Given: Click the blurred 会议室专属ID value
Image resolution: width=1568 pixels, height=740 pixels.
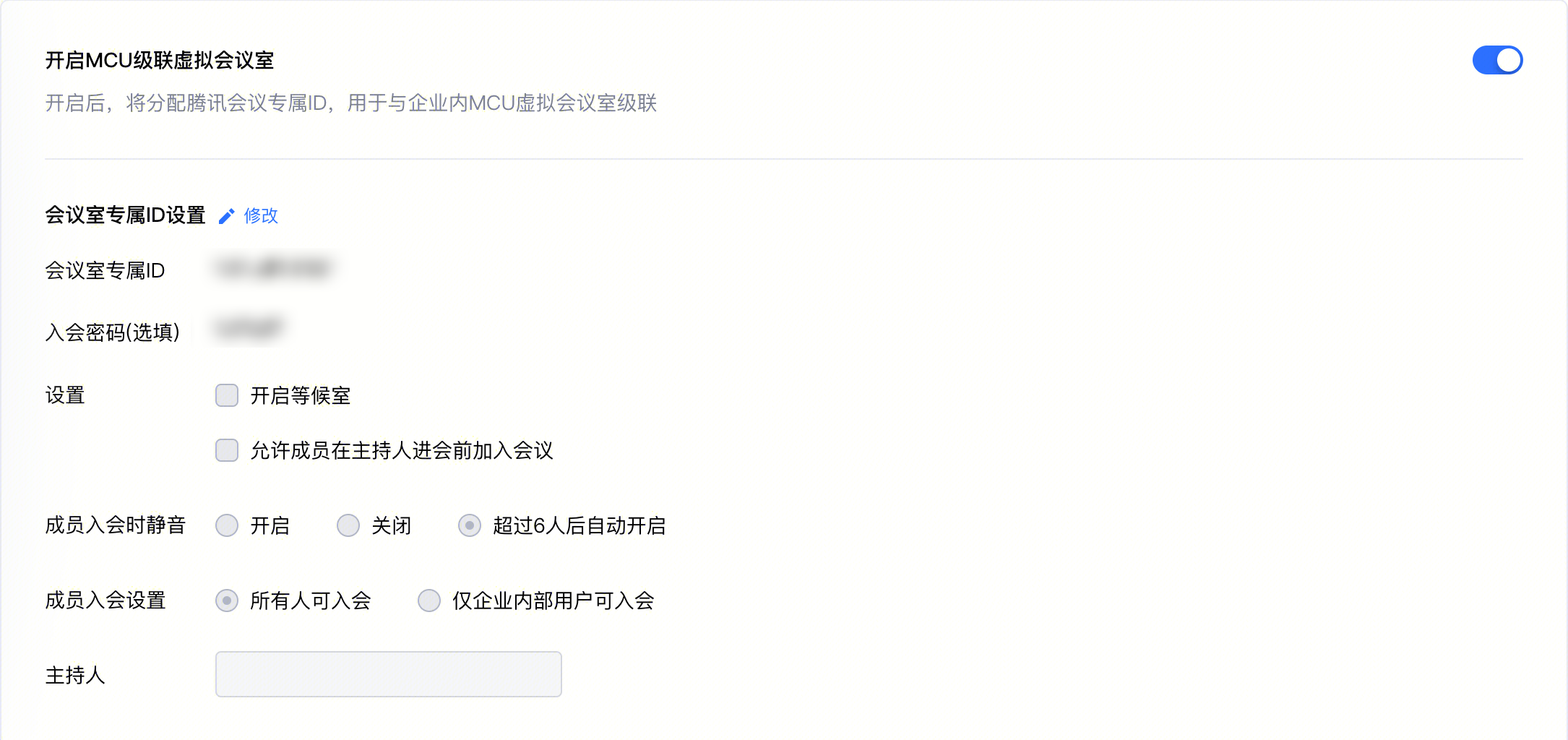Looking at the screenshot, I should (x=273, y=269).
